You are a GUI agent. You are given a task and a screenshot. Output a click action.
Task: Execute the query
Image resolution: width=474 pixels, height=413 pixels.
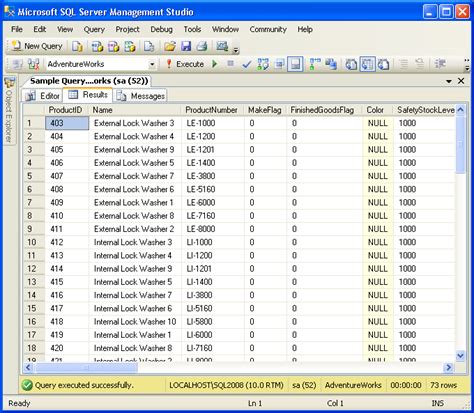pos(185,64)
